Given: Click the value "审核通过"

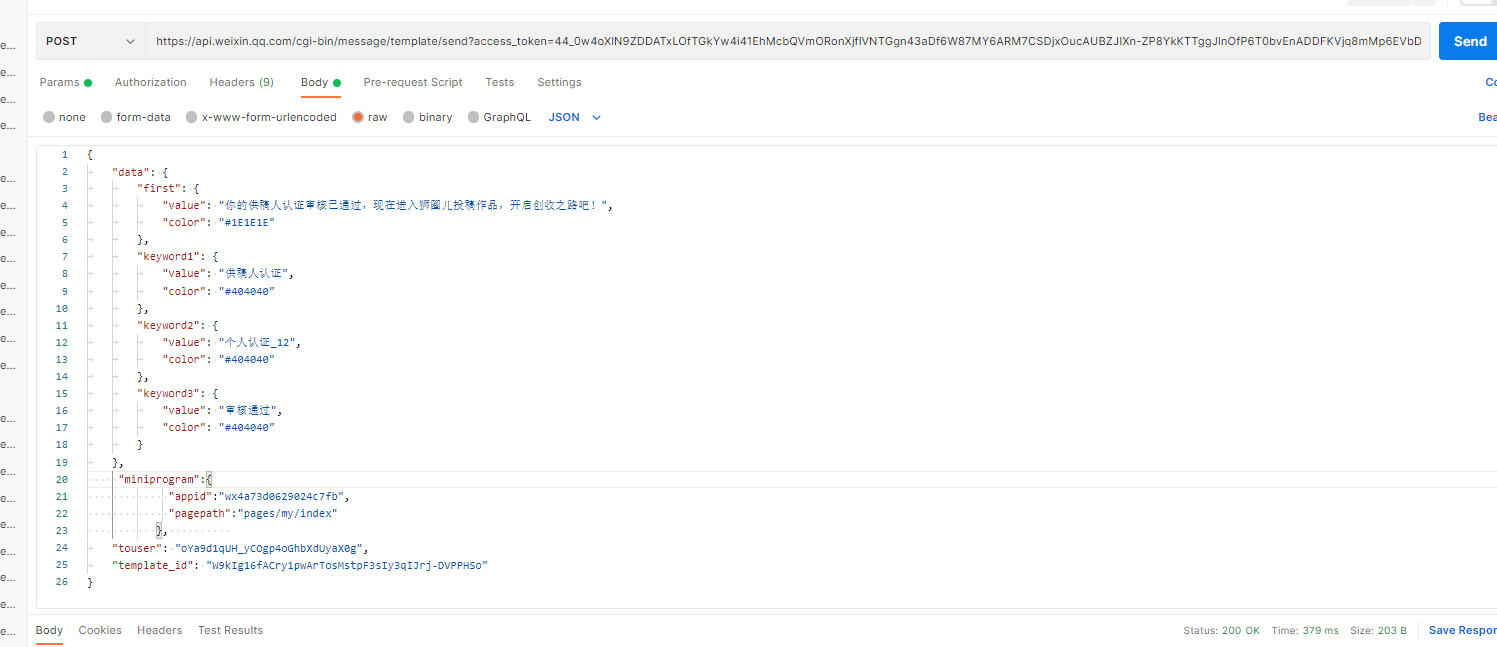Looking at the screenshot, I should (250, 410).
